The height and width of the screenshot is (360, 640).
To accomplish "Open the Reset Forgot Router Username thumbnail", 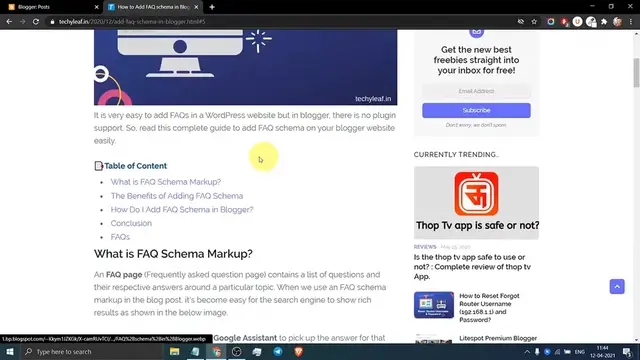I will click(433, 305).
